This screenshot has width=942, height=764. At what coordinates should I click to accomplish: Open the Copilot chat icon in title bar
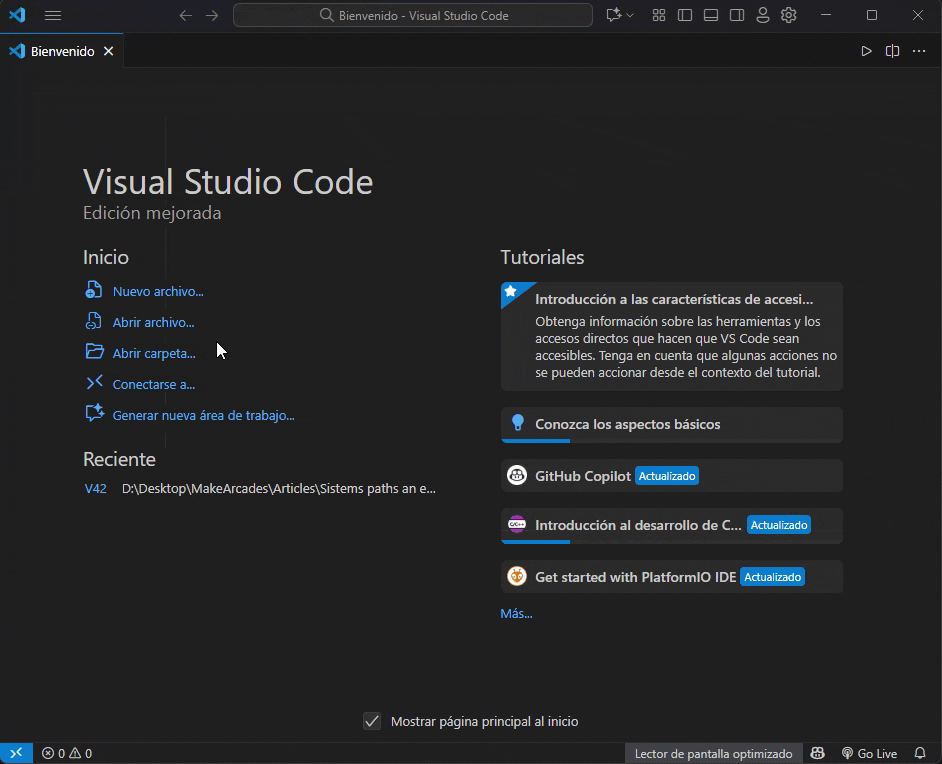coord(613,15)
